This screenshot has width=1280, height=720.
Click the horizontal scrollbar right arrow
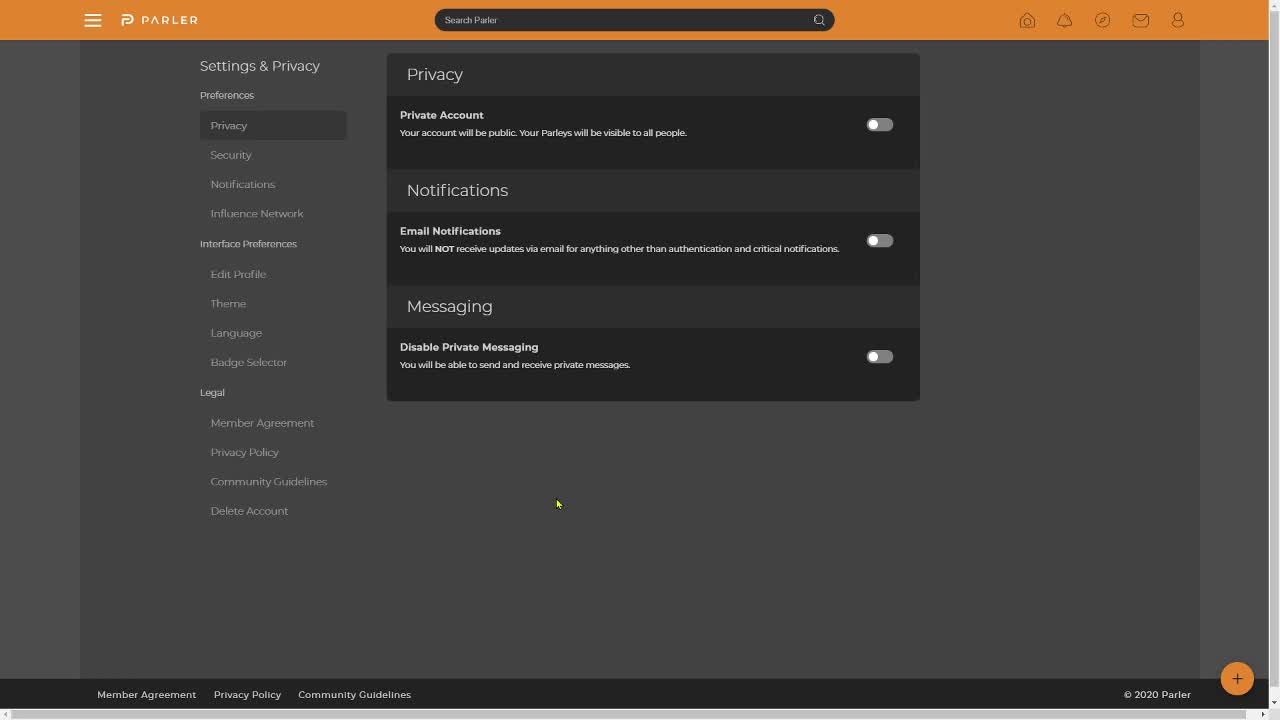pyautogui.click(x=1262, y=714)
